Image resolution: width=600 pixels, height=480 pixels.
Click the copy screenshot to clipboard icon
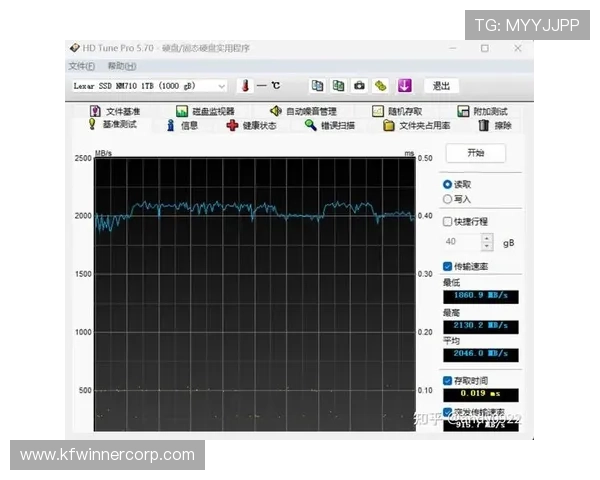click(x=338, y=86)
